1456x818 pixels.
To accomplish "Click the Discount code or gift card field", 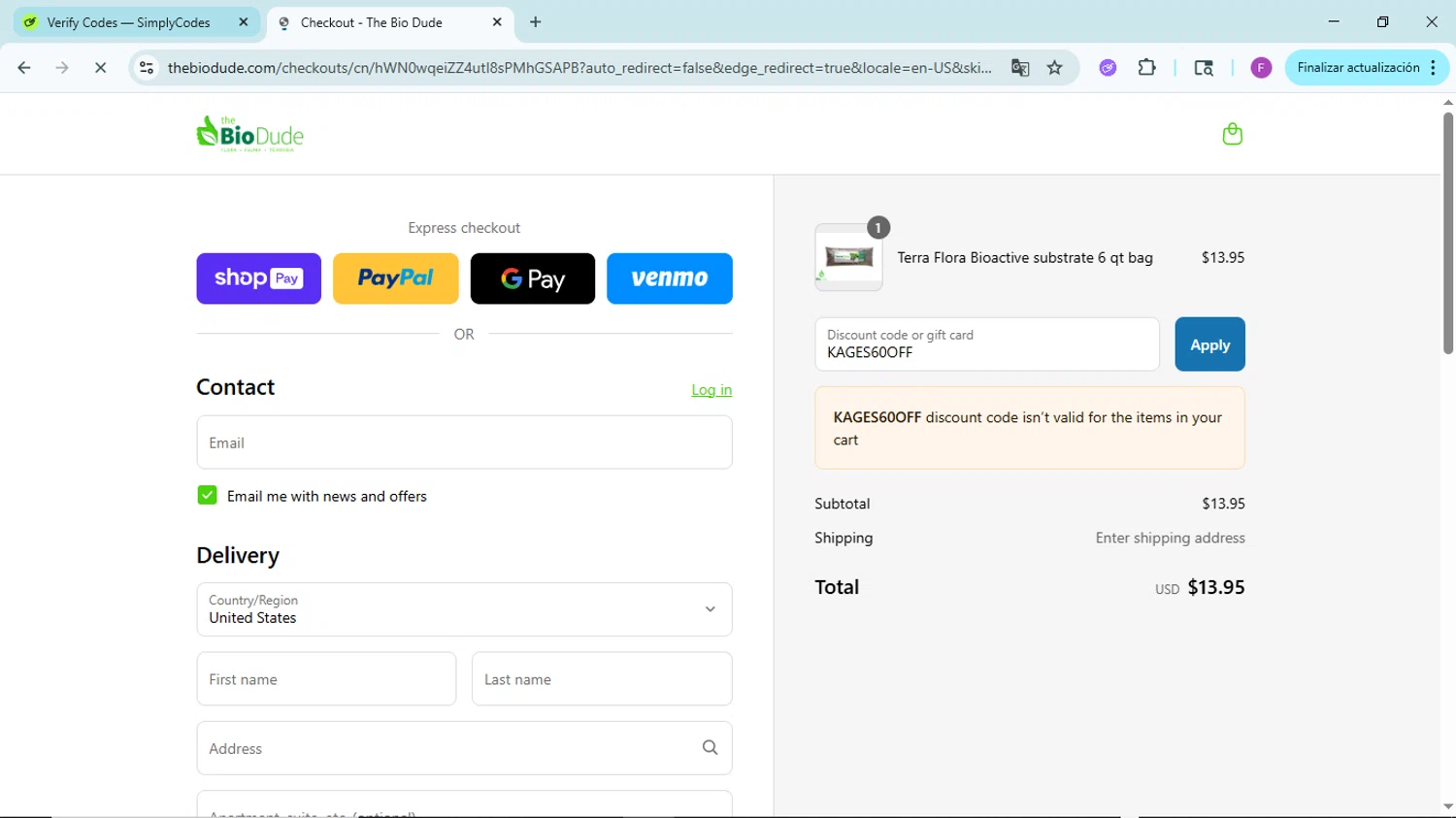I will click(987, 344).
